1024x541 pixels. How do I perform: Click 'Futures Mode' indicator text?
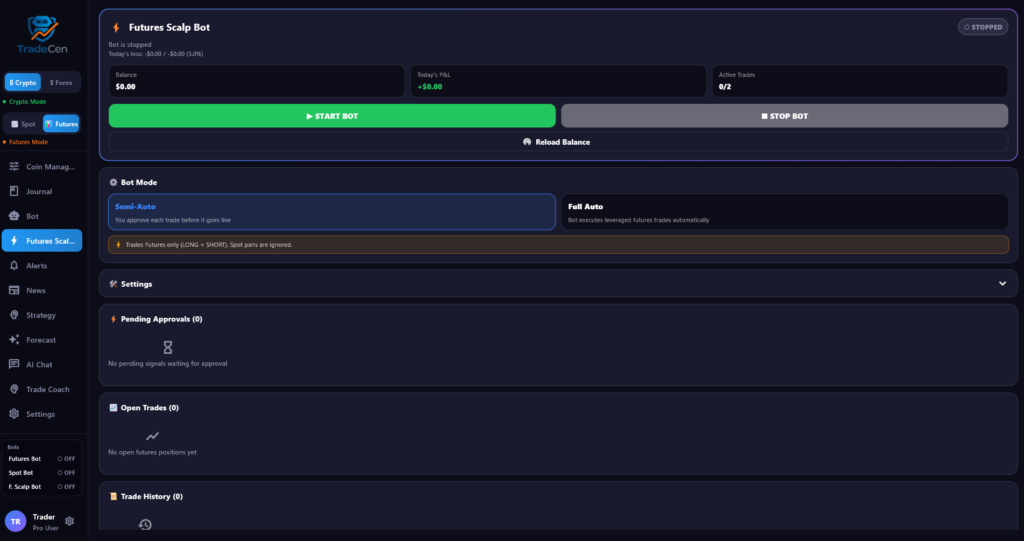coord(28,142)
